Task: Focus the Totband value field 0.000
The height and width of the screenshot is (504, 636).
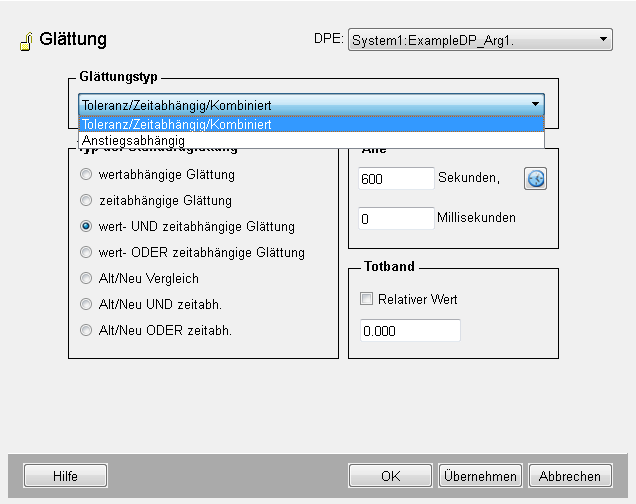Action: coord(410,330)
